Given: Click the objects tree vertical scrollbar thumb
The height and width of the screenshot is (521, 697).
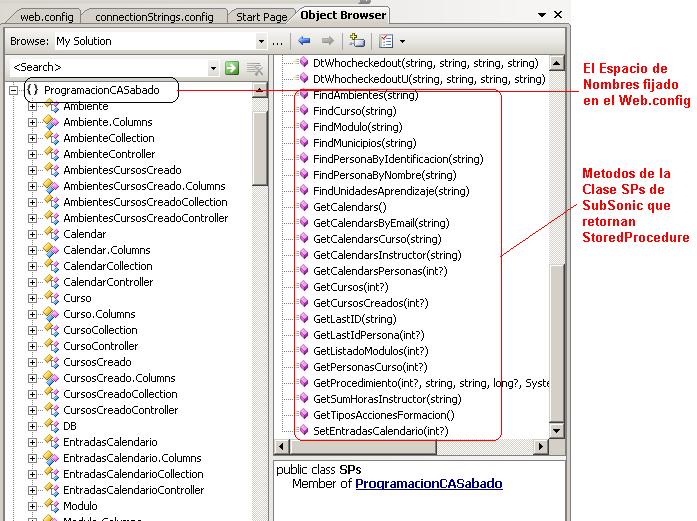Looking at the screenshot, I should tap(259, 148).
